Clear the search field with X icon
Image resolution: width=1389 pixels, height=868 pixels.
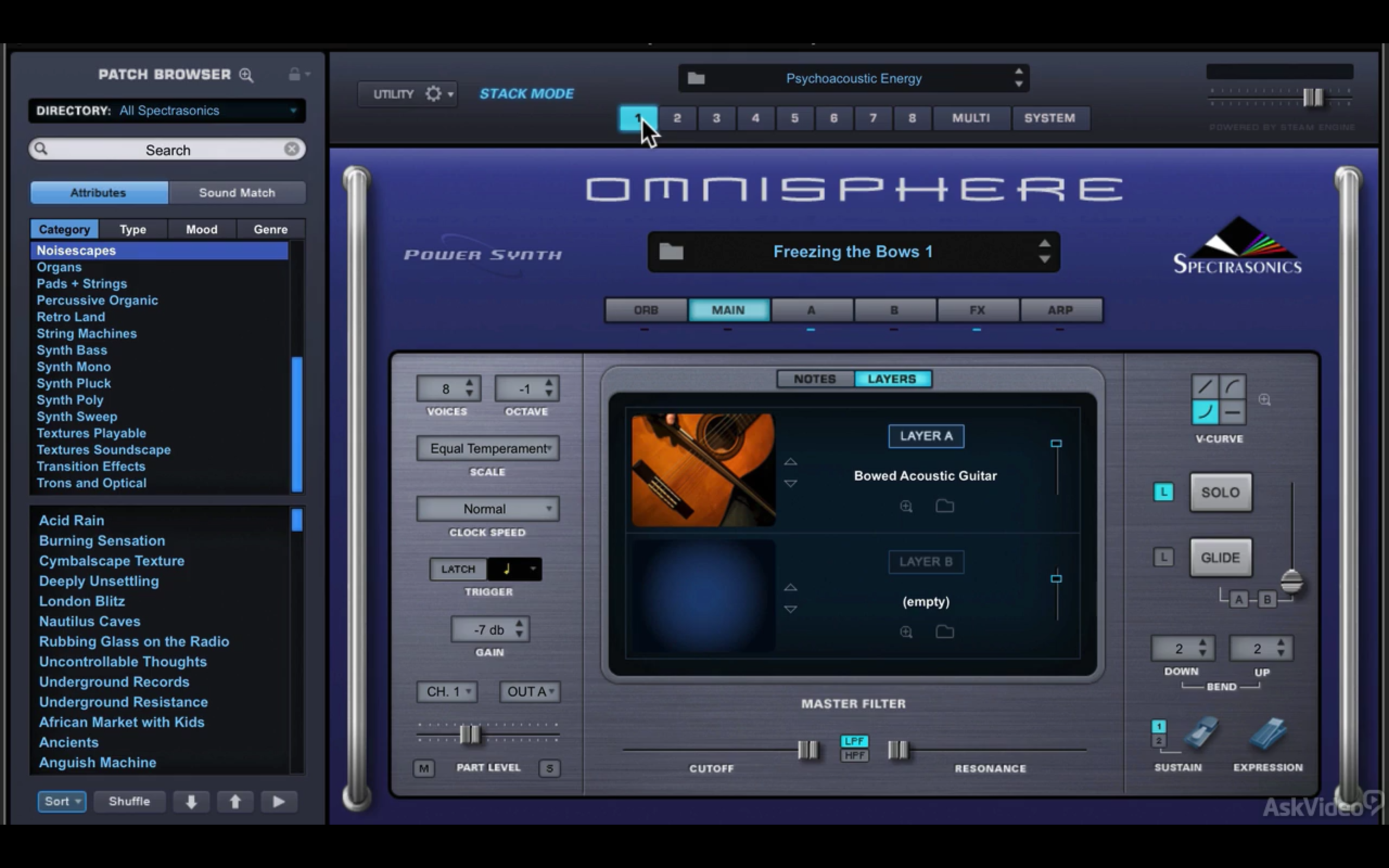click(x=291, y=149)
